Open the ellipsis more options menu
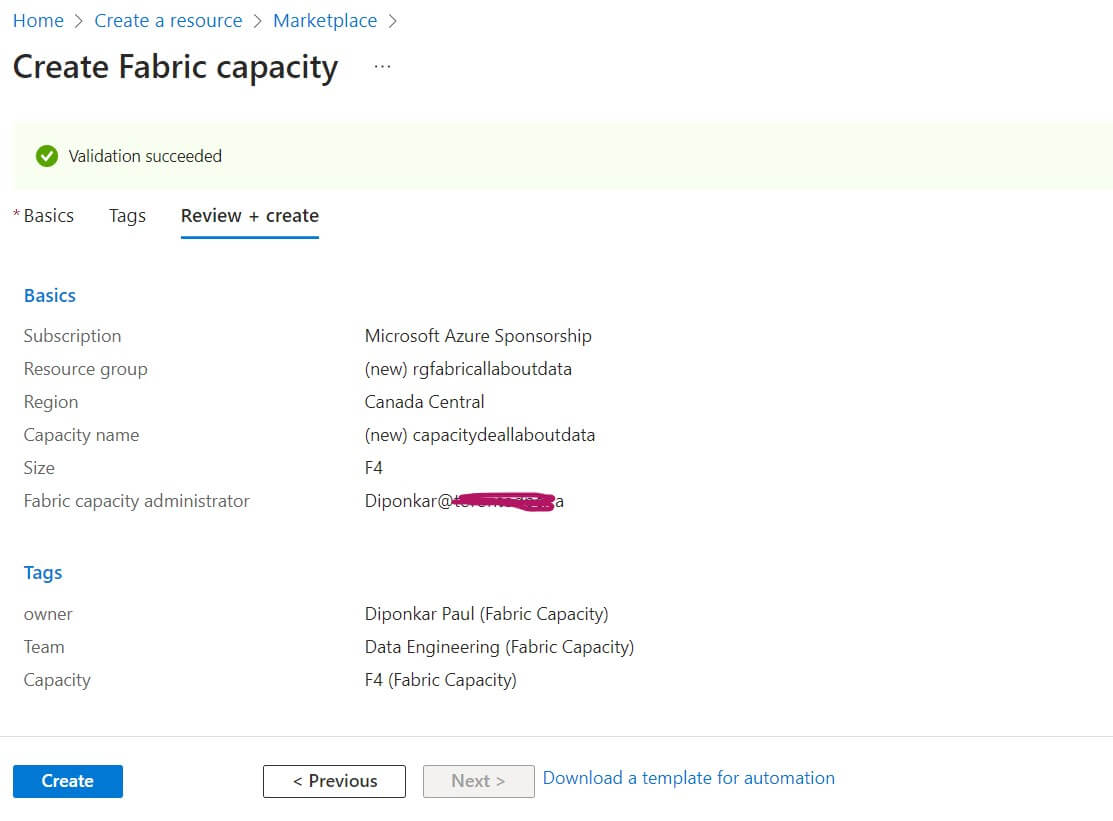 point(382,67)
